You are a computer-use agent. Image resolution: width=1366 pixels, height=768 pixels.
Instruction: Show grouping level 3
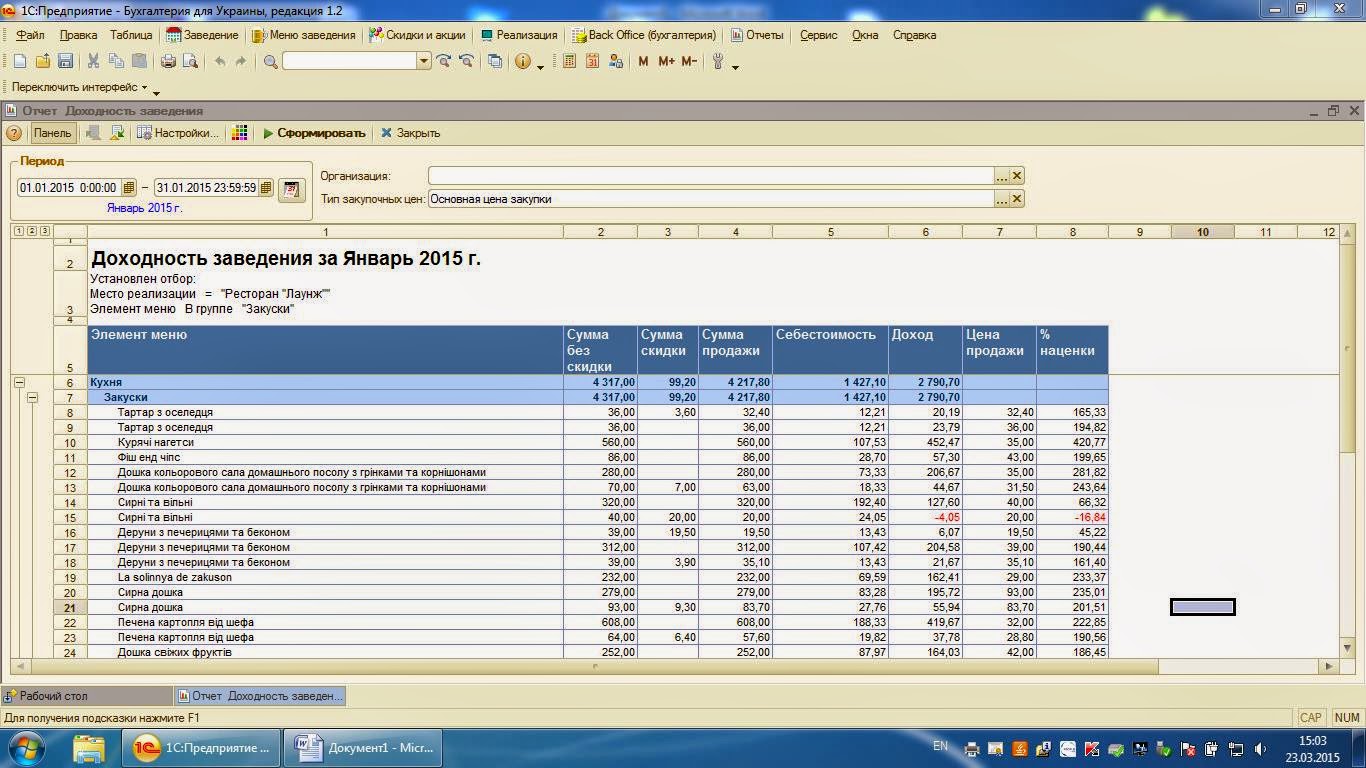coord(43,231)
